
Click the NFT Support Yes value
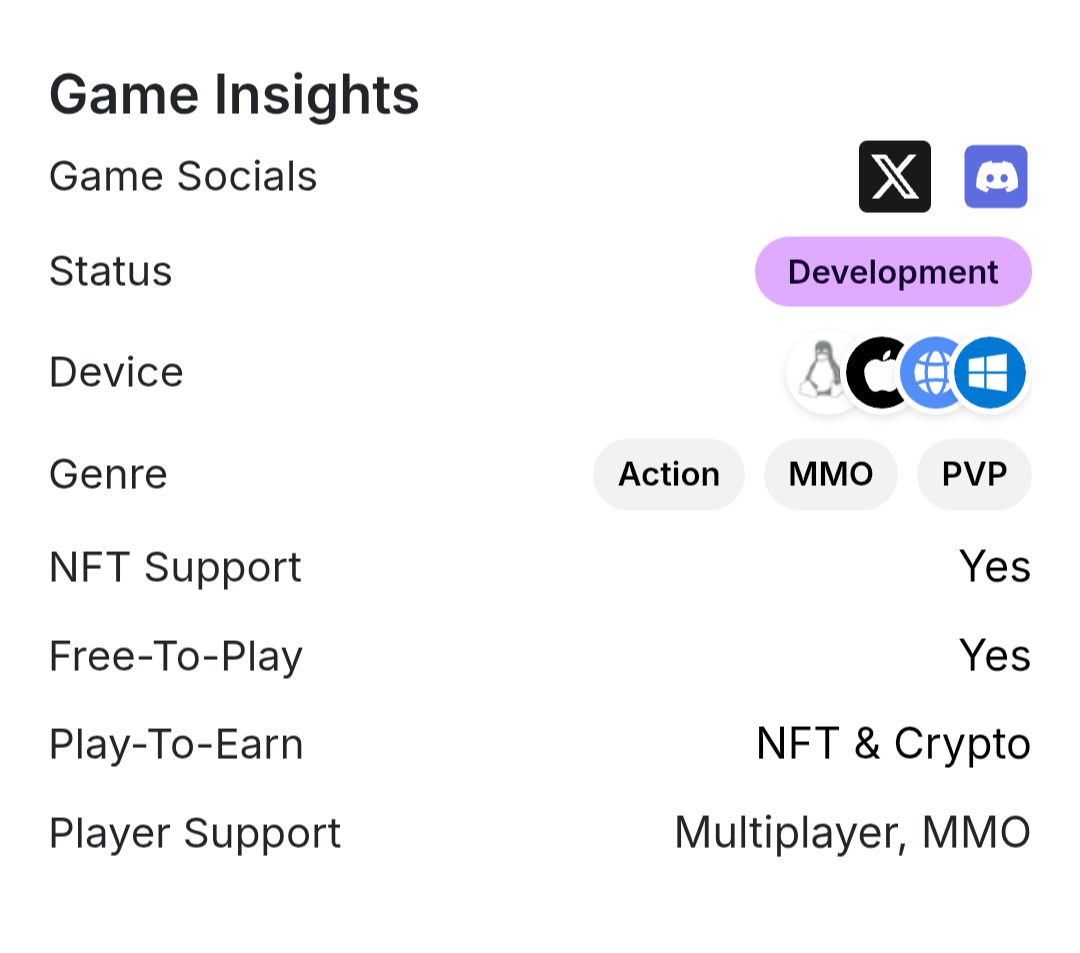click(x=995, y=567)
